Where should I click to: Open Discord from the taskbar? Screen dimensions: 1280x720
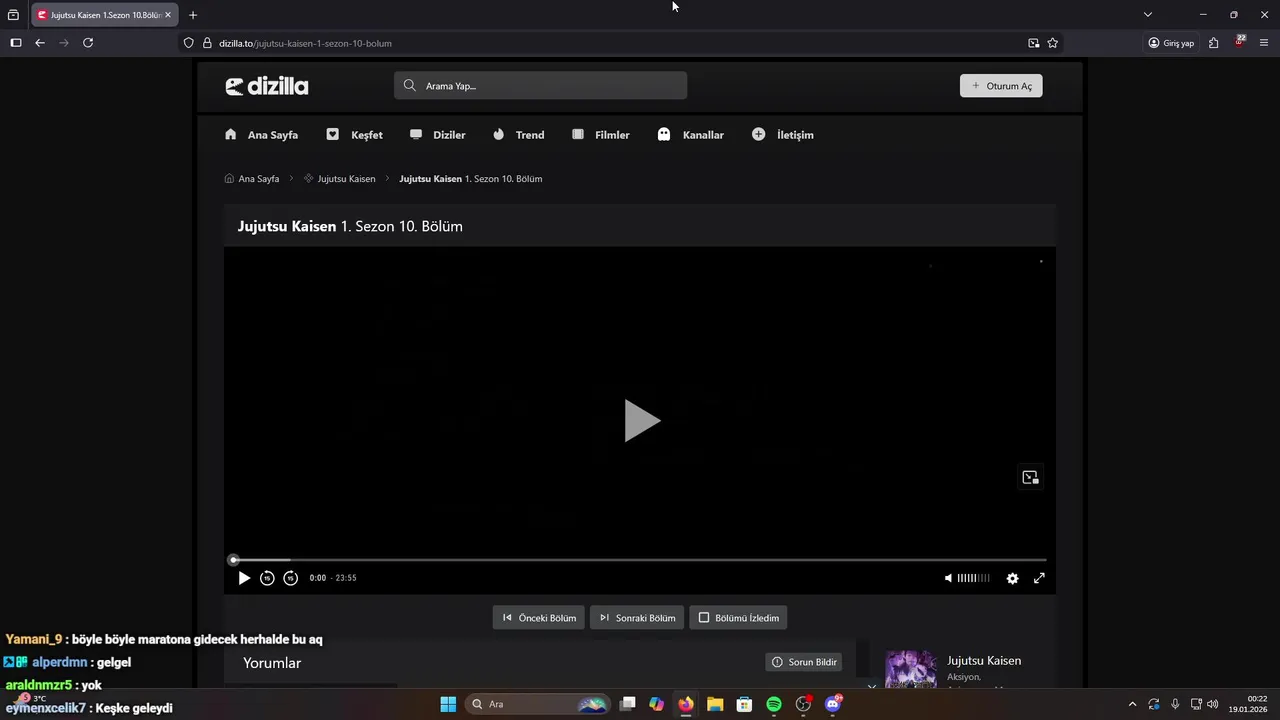pos(833,704)
